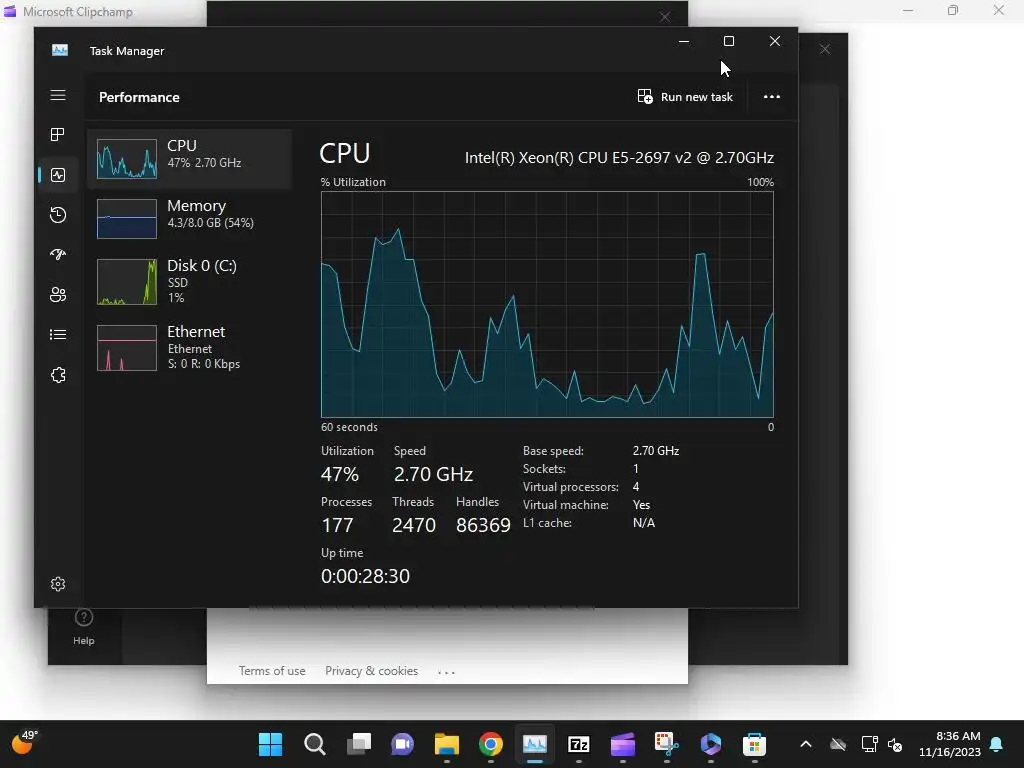Click the Virtual machine: Yes value
Viewport: 1024px width, 768px height.
(x=641, y=505)
